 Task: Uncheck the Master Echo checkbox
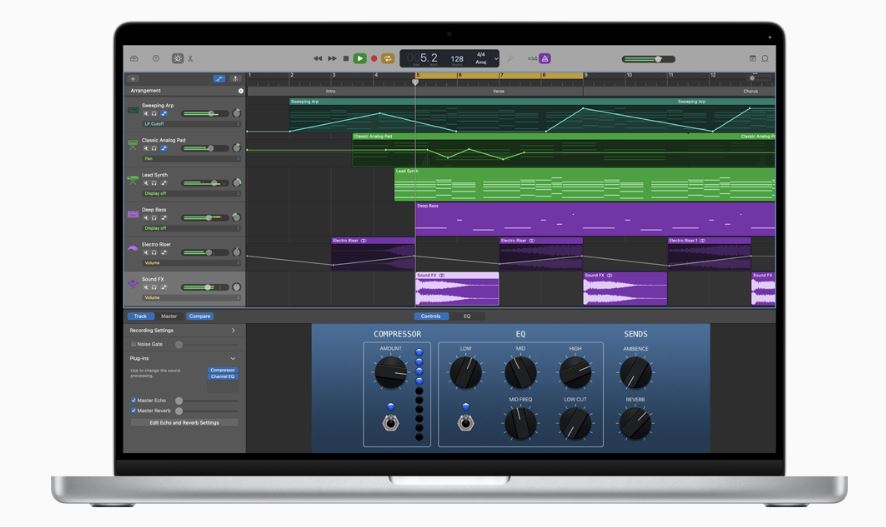[134, 400]
